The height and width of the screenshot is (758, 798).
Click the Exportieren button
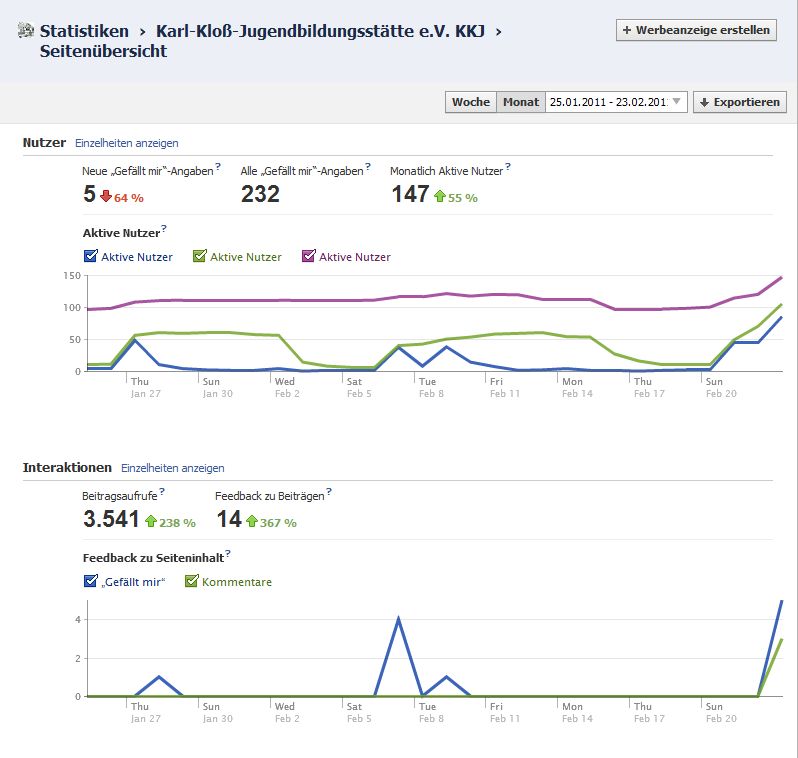[739, 102]
